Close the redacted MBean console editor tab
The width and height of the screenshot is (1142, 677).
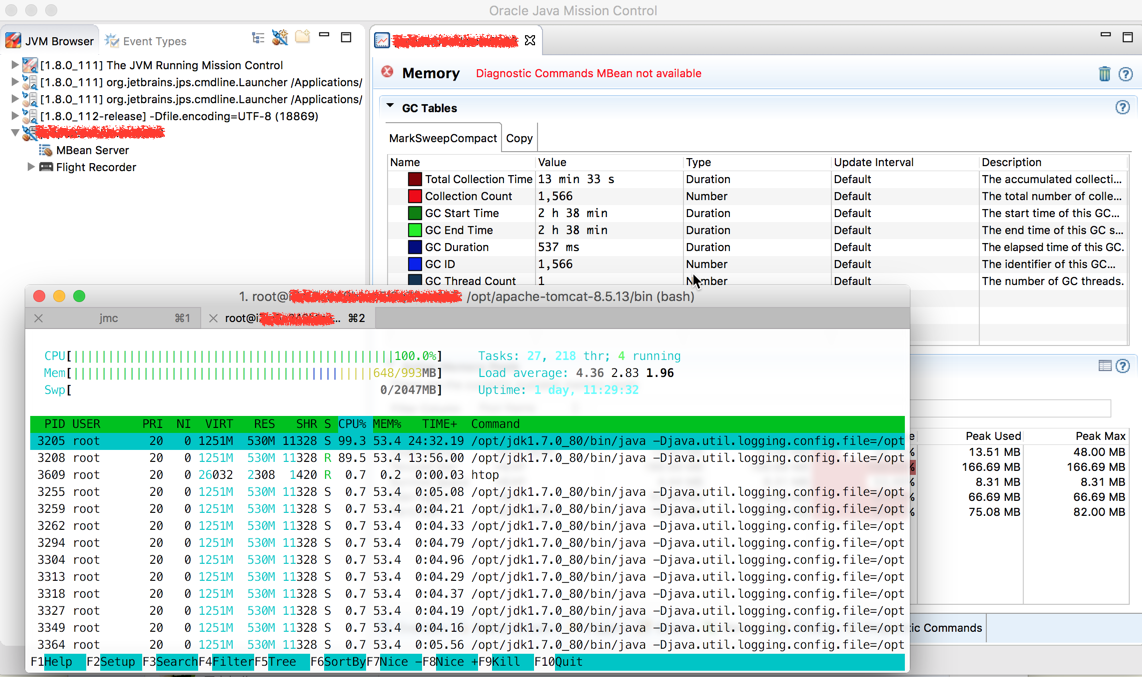click(x=530, y=41)
